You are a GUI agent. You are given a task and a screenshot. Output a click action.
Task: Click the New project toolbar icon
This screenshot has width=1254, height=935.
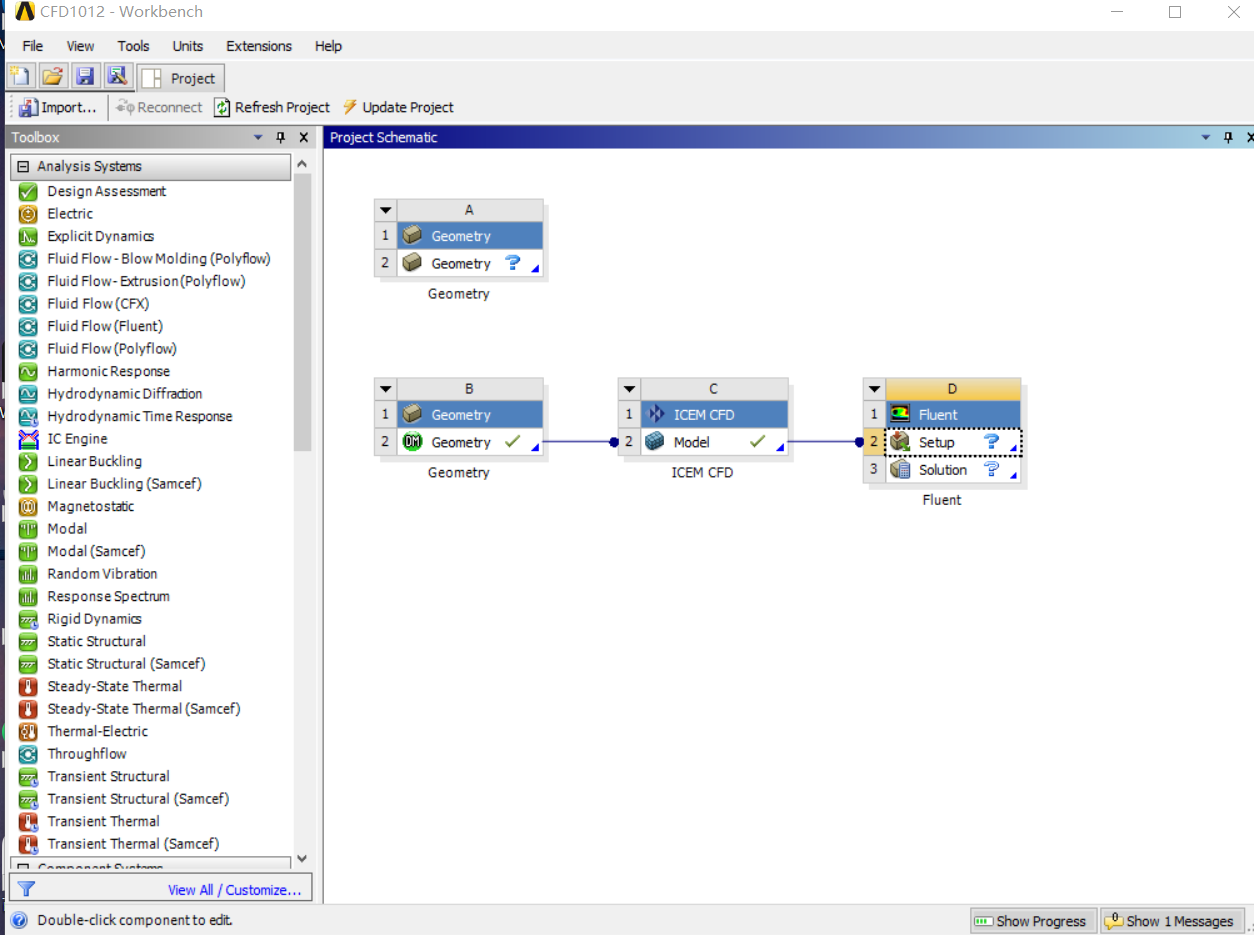click(x=21, y=77)
